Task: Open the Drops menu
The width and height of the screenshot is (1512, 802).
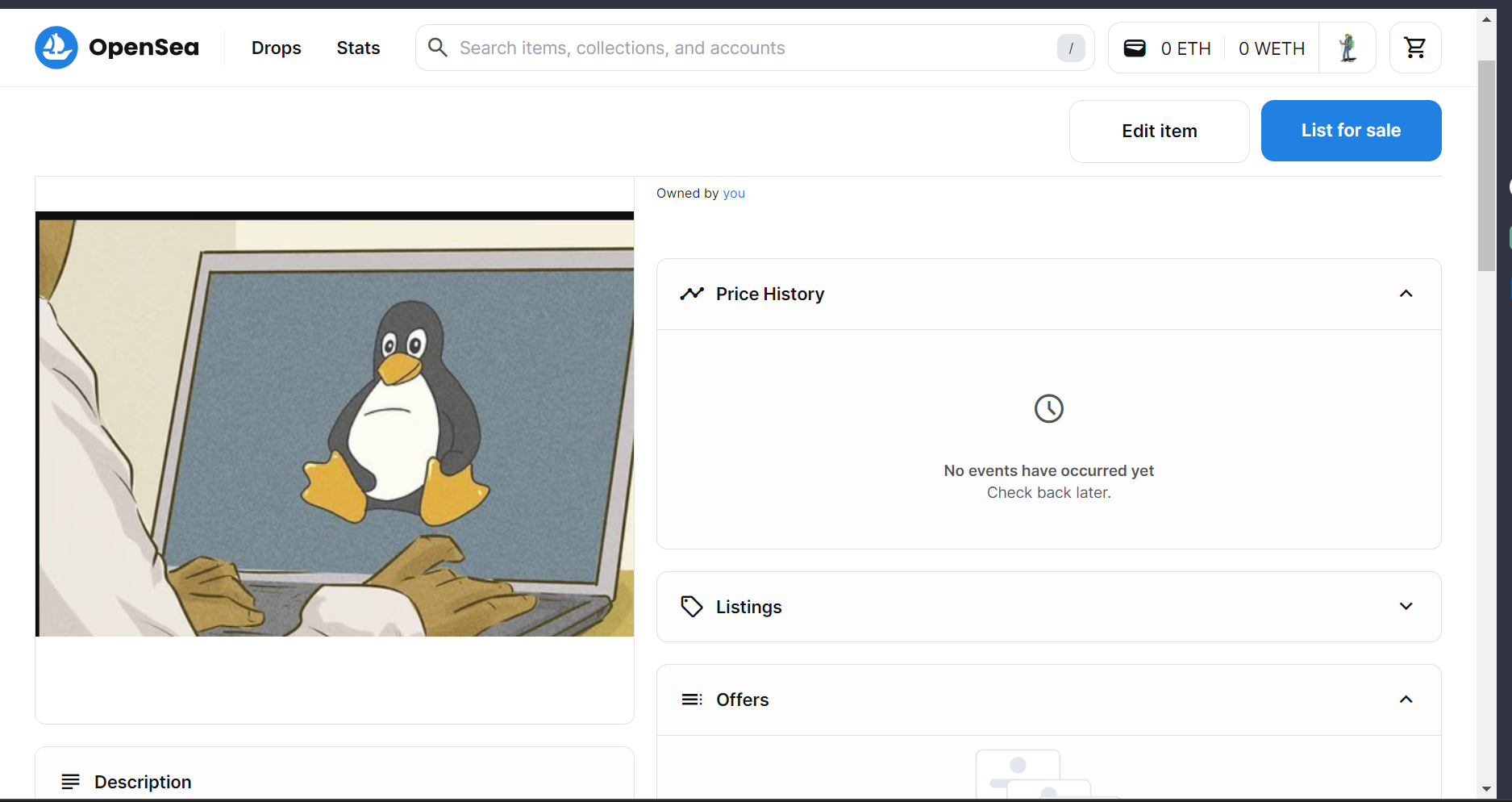Action: pyautogui.click(x=277, y=48)
